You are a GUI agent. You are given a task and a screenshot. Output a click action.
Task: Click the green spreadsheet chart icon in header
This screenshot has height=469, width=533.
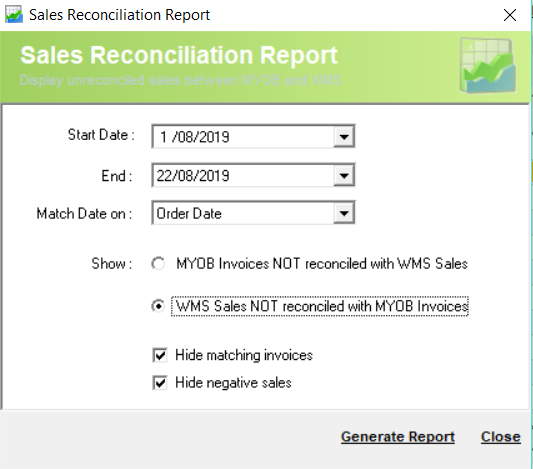coord(488,66)
